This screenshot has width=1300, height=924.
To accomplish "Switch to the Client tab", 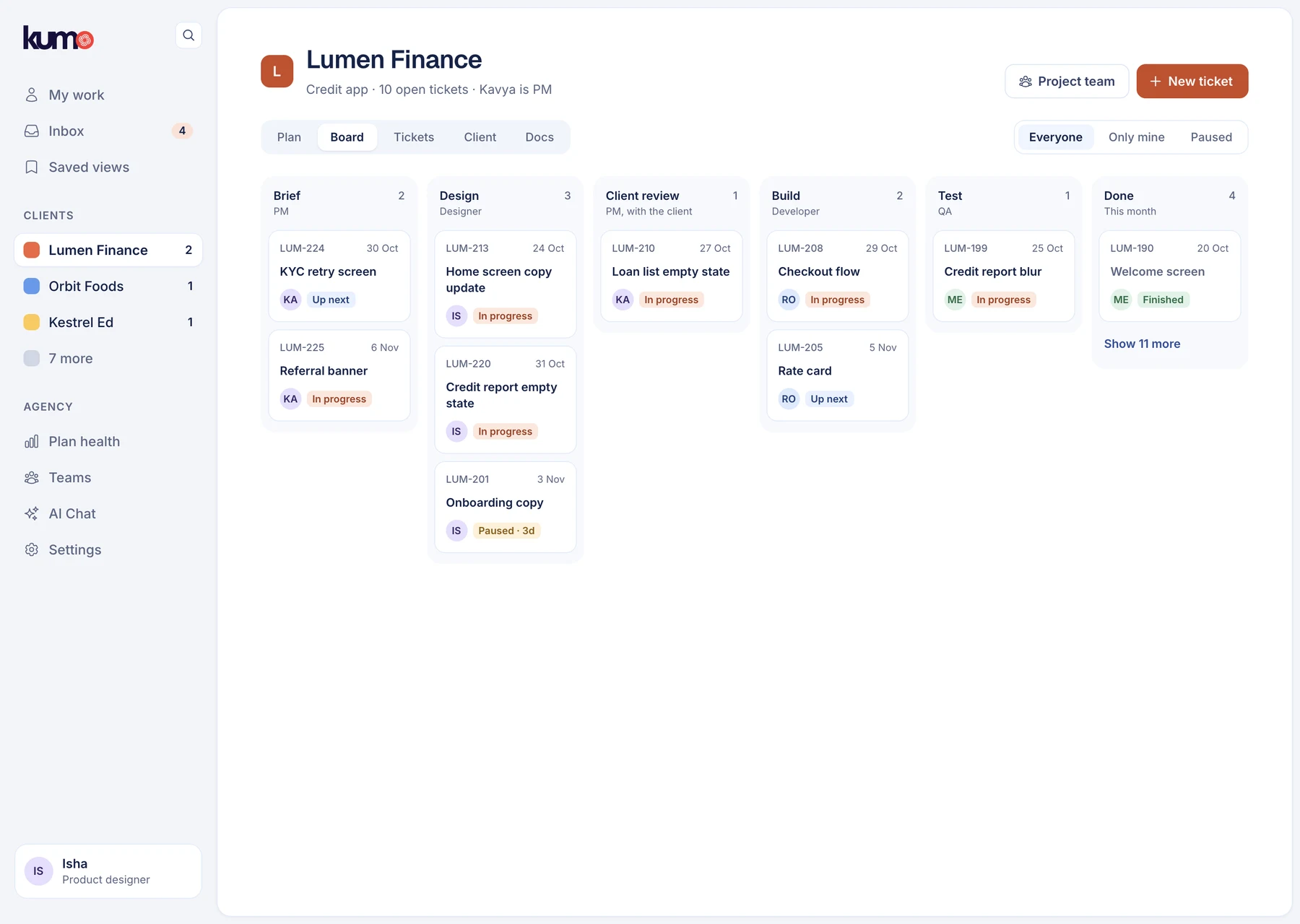I will pos(480,137).
